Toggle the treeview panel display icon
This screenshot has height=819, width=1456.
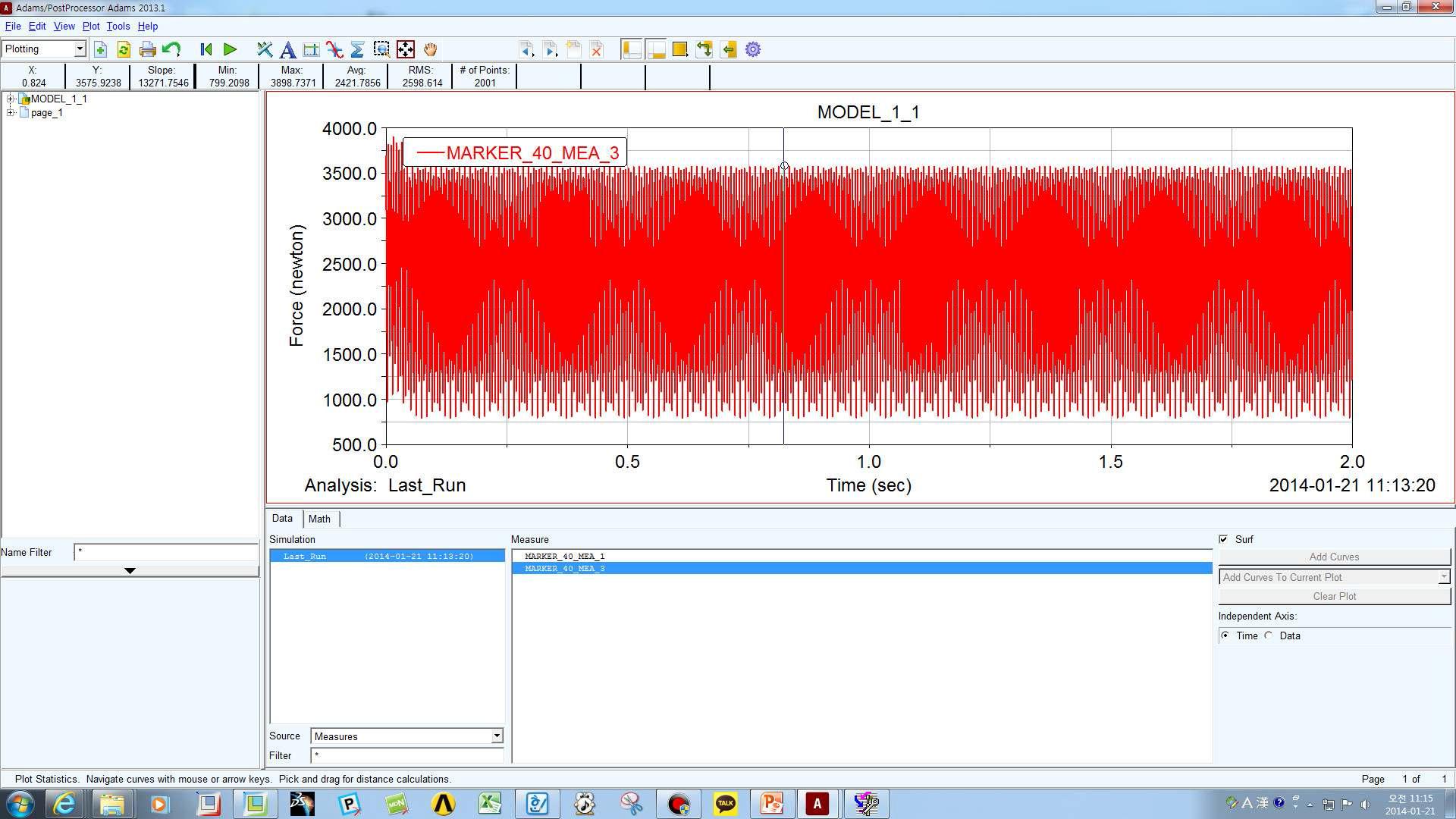pyautogui.click(x=632, y=50)
